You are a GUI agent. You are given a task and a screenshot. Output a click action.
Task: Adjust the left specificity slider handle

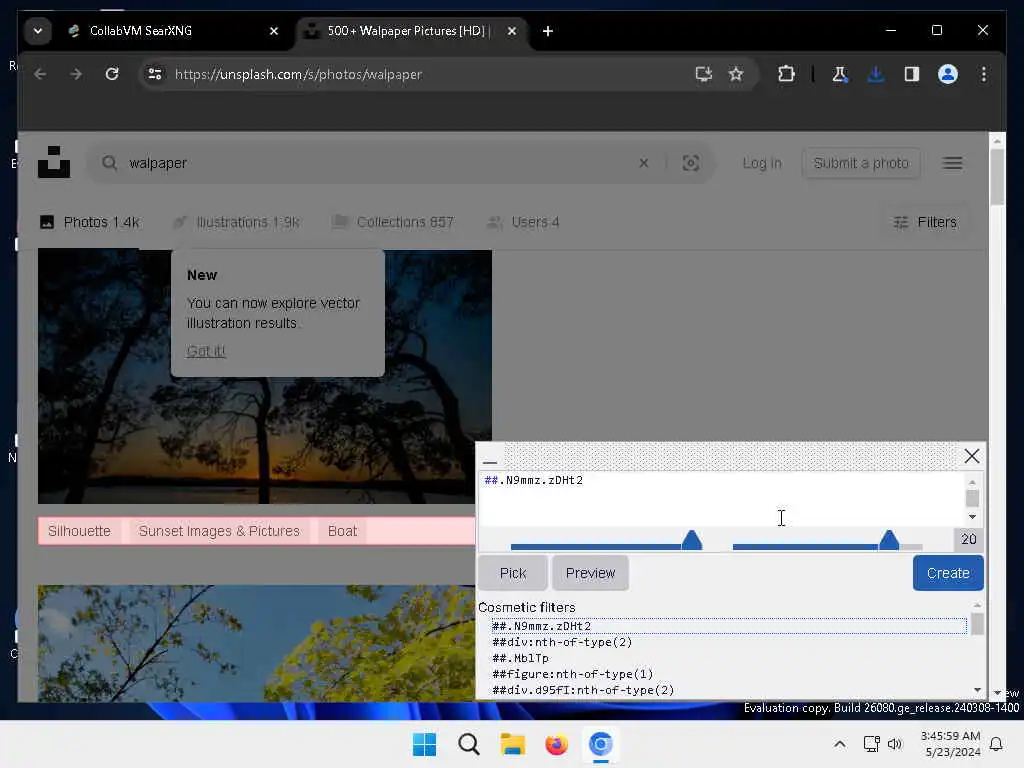pos(692,539)
